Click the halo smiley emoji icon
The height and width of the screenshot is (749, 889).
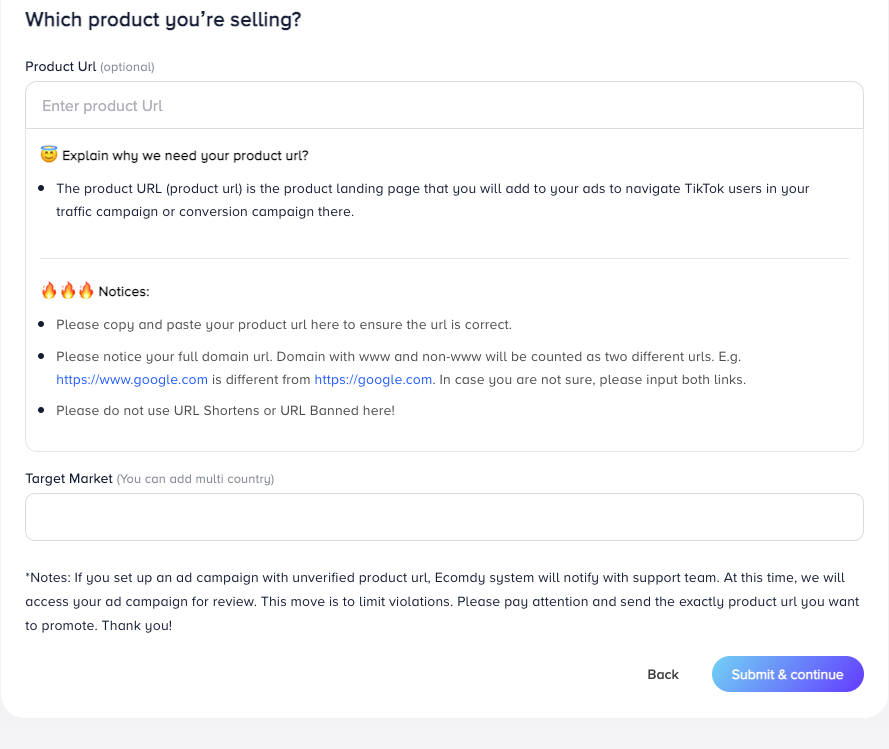(x=49, y=155)
